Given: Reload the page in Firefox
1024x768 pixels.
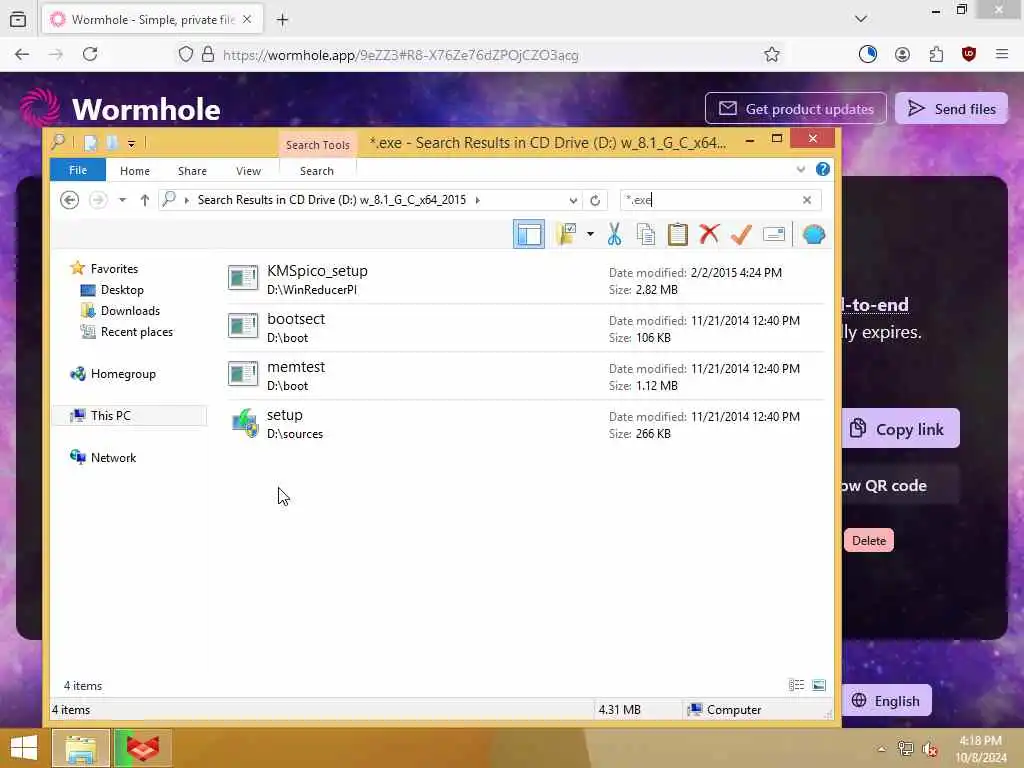Looking at the screenshot, I should click(x=90, y=54).
